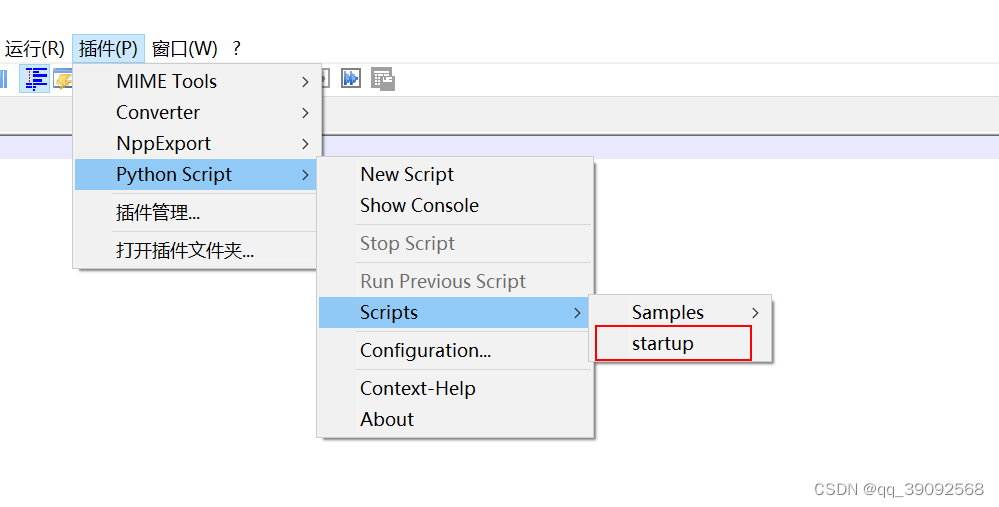
Task: Click the lightning-bolt window toolbar icon
Action: [x=63, y=79]
